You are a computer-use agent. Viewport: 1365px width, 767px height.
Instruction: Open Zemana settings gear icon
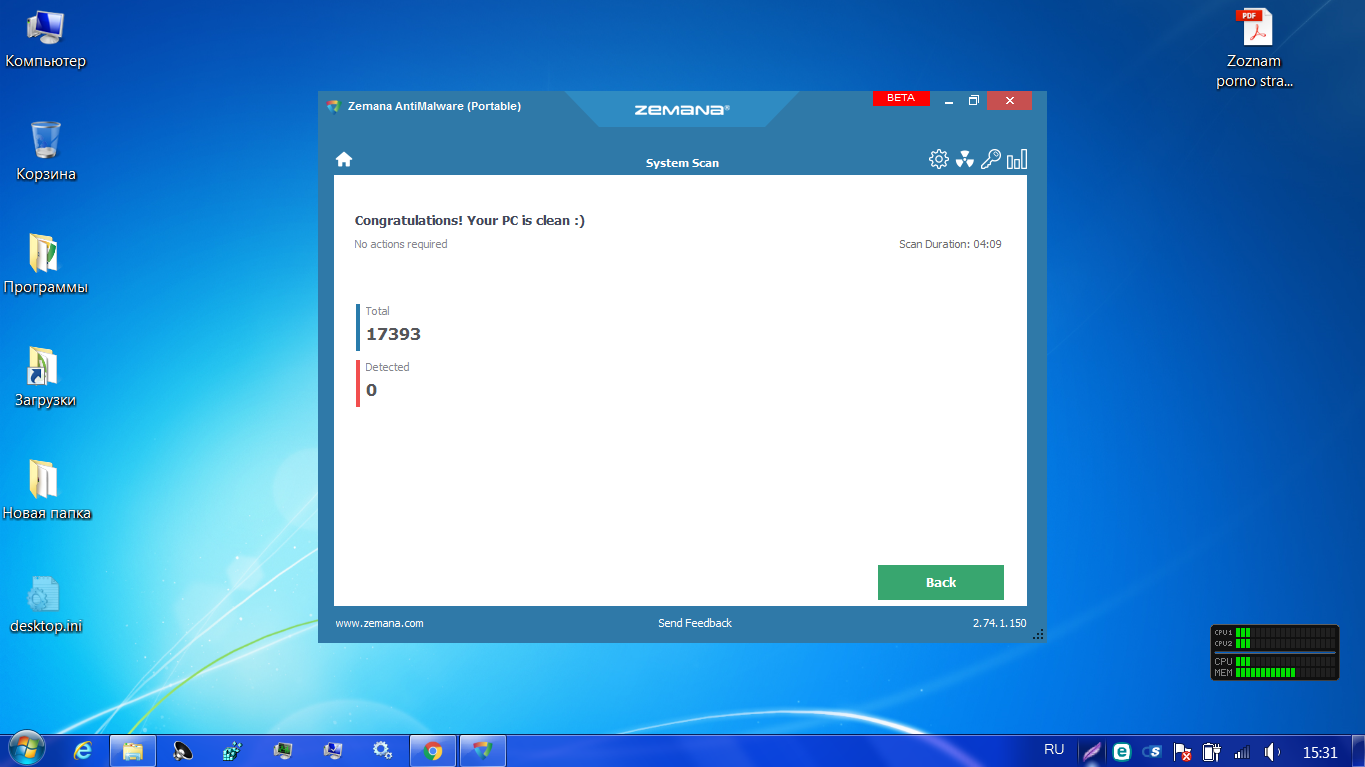point(938,159)
